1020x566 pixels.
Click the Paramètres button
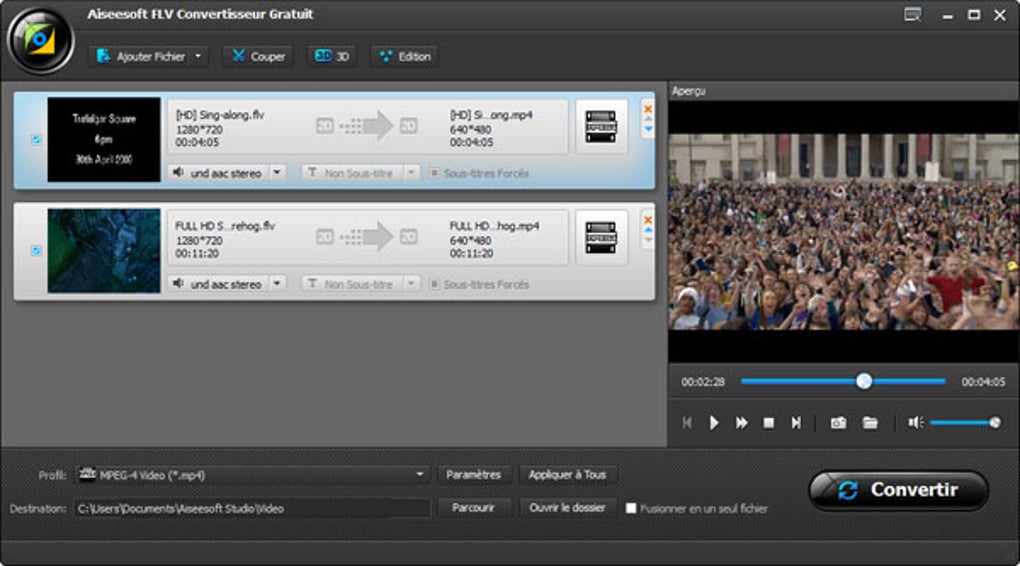(474, 475)
